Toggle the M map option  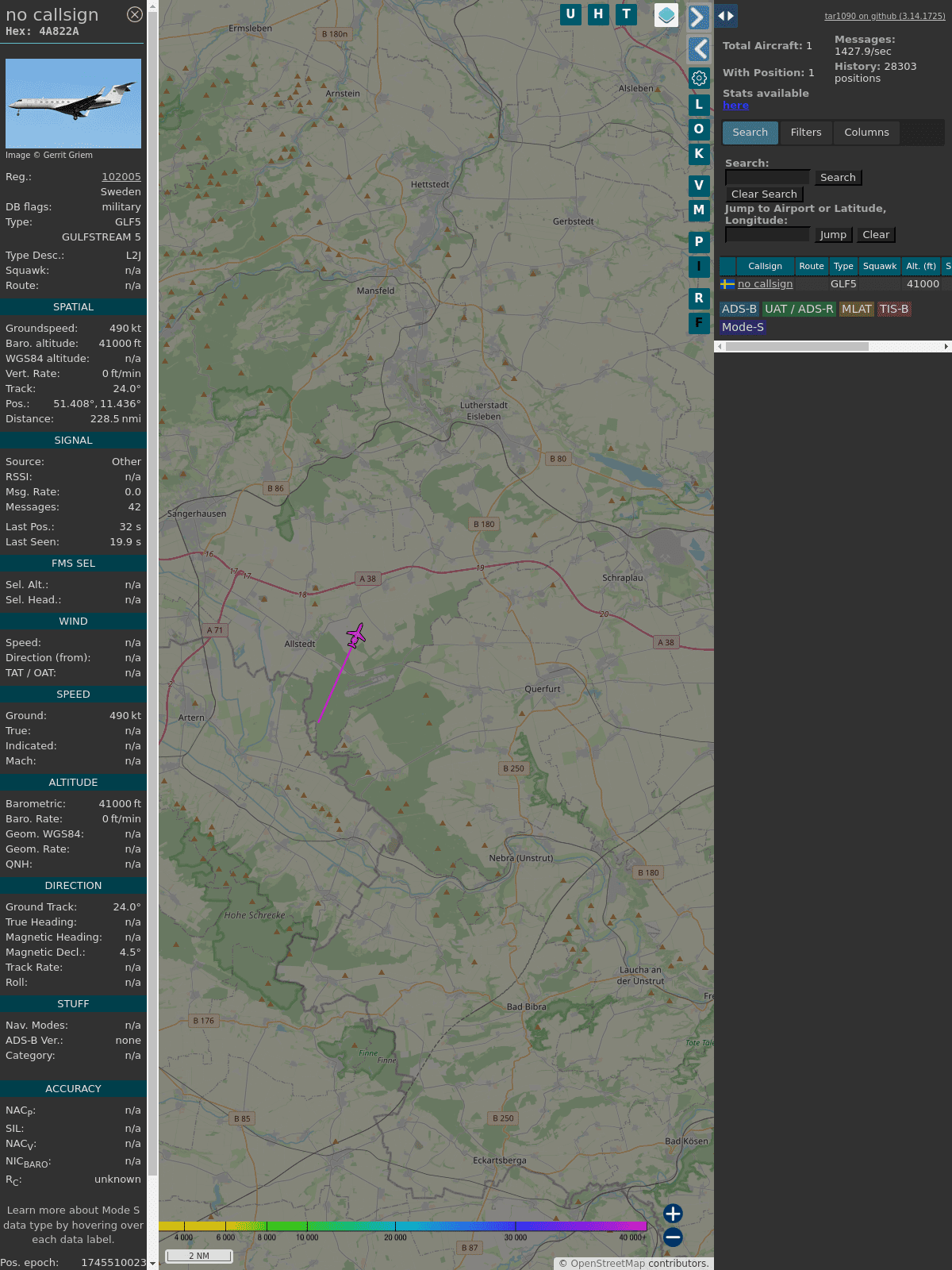699,210
